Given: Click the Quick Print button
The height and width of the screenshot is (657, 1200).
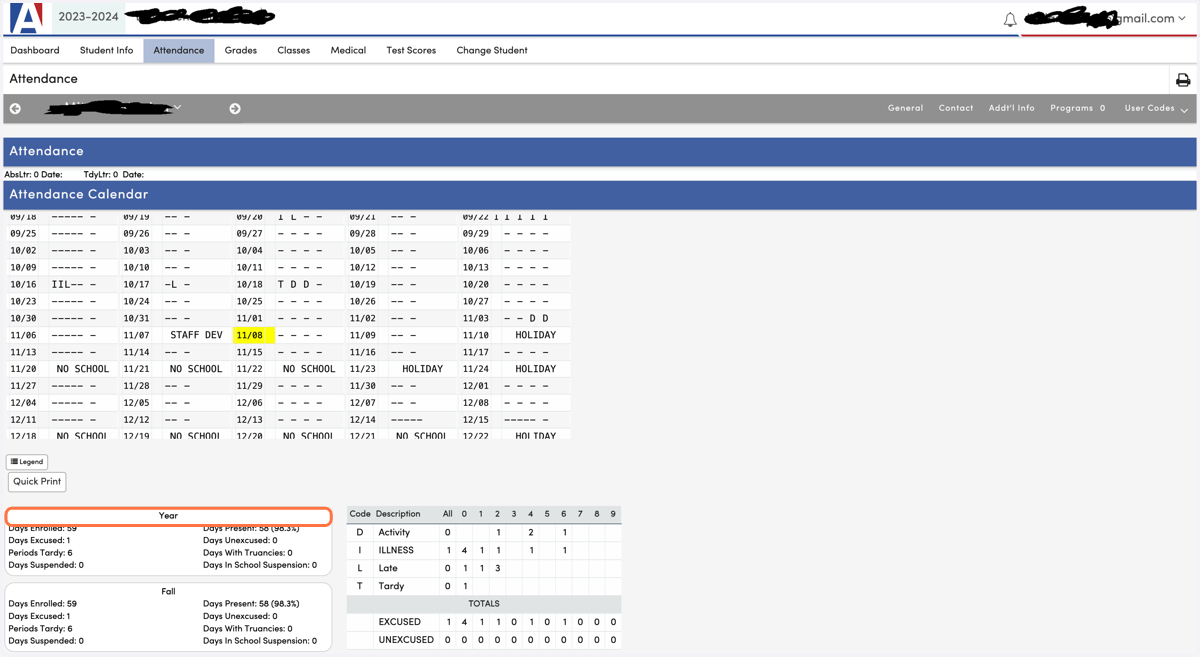Looking at the screenshot, I should tap(37, 482).
